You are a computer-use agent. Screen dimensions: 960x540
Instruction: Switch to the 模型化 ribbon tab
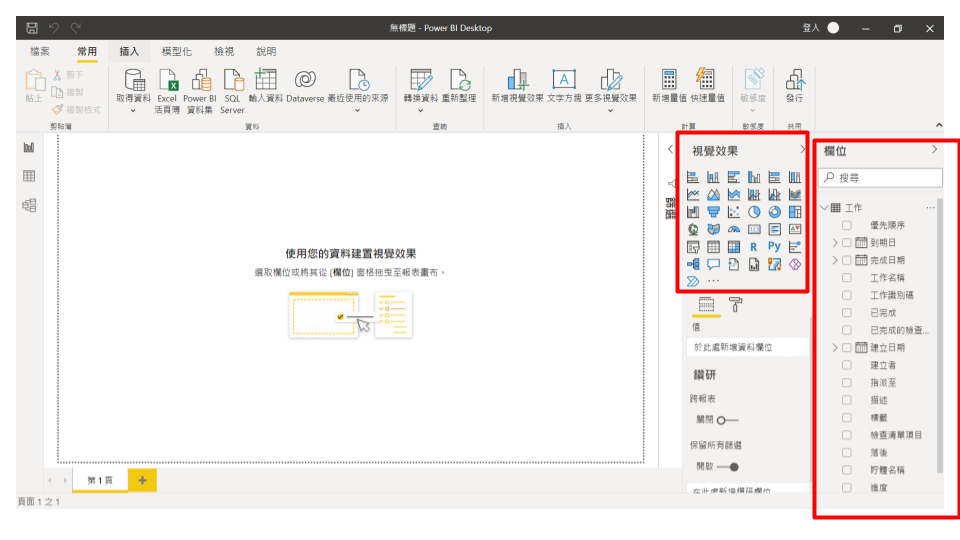point(176,51)
